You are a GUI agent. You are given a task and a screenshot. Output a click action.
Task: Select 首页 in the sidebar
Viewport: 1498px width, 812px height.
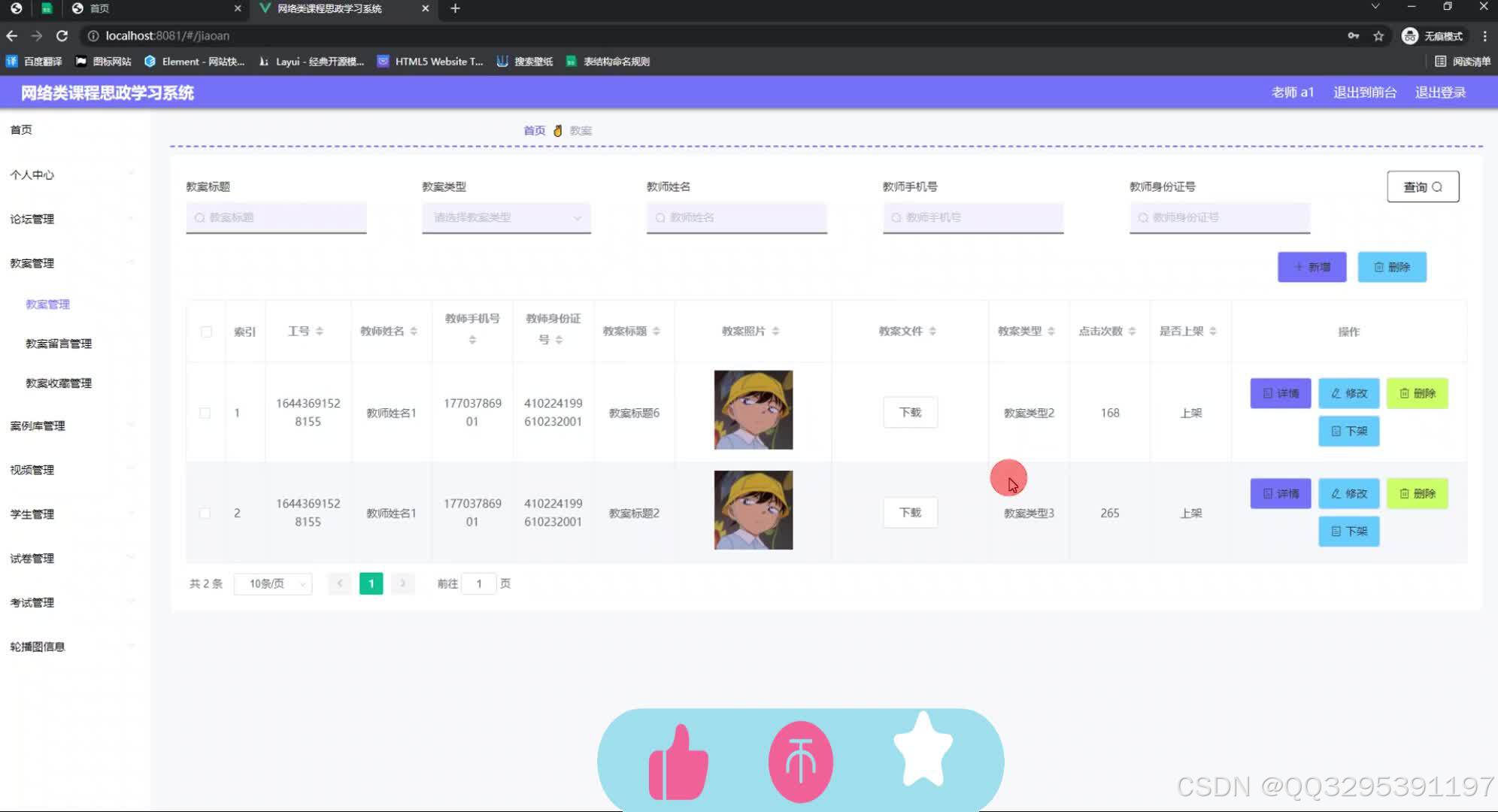21,129
